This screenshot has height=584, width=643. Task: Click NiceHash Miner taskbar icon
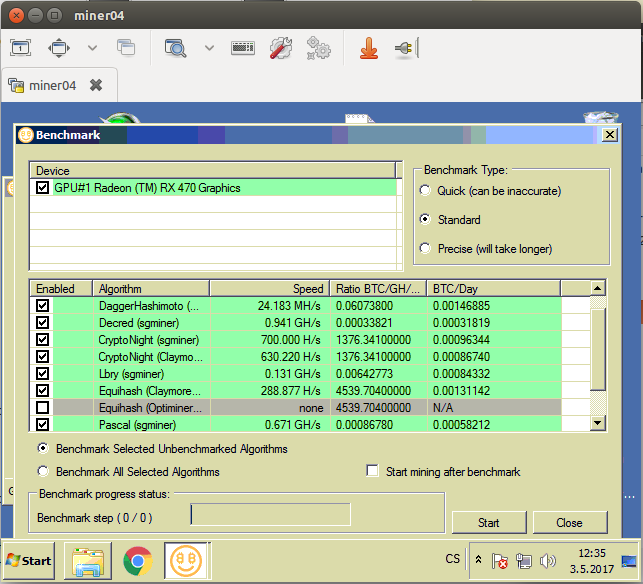[186, 561]
